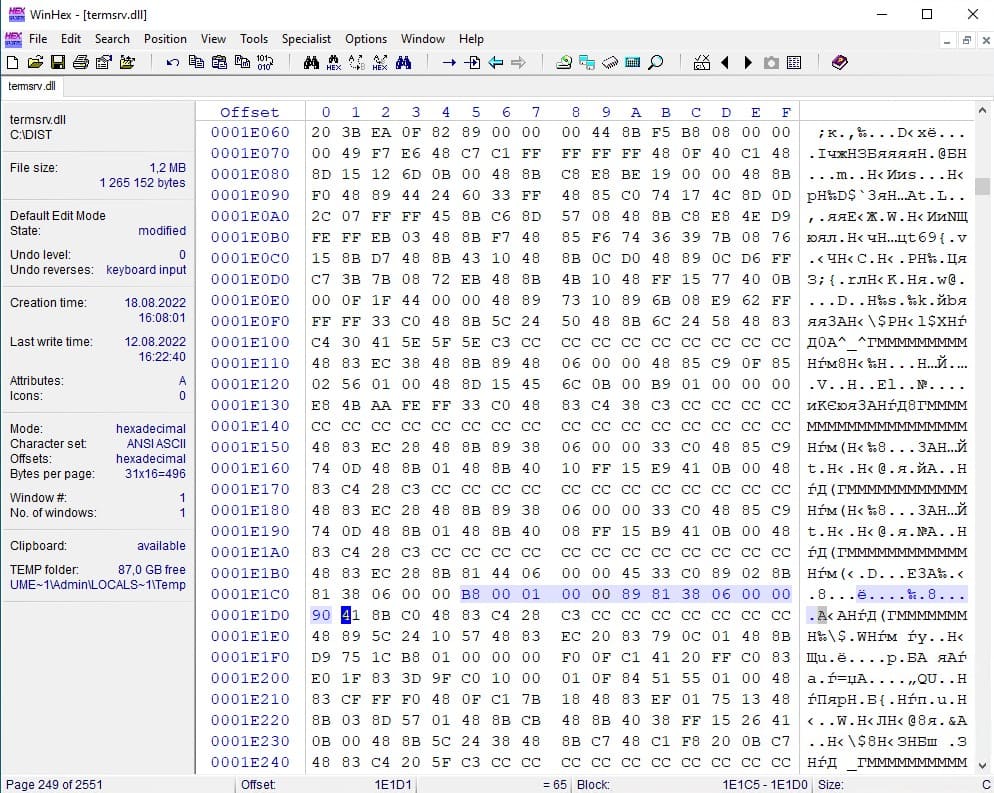Click the Offset column header

click(250, 112)
